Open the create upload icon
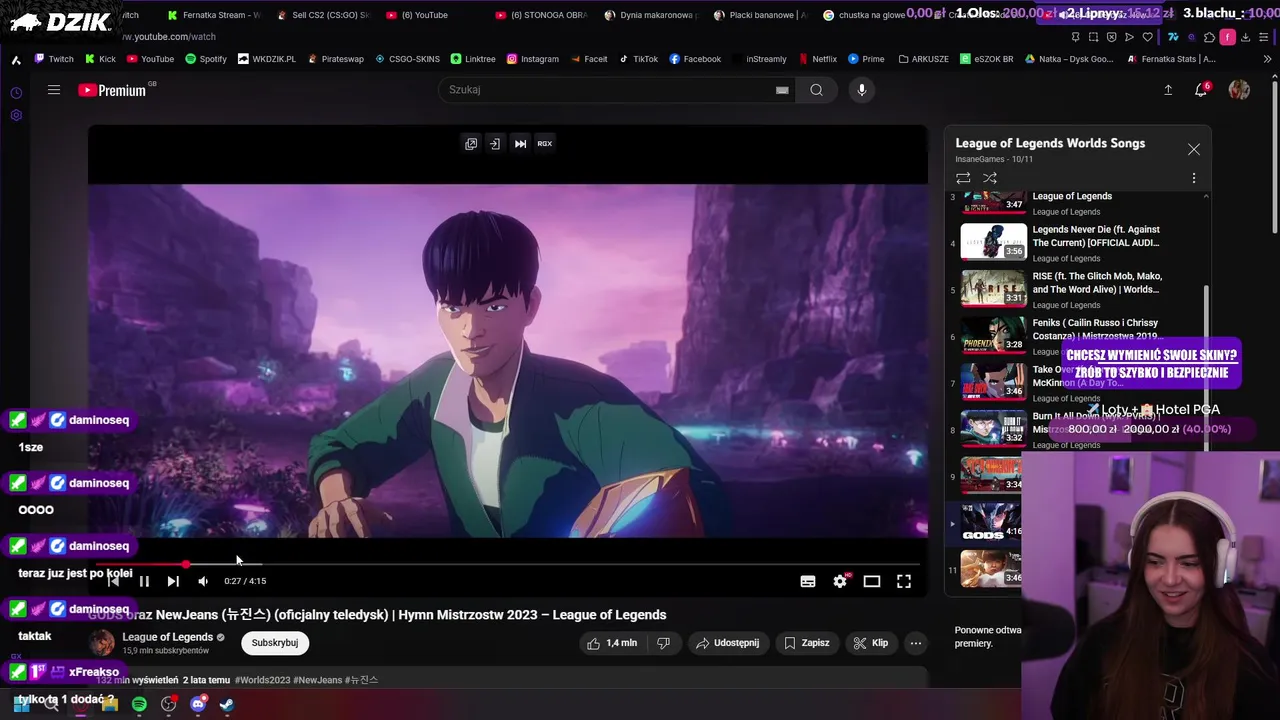The width and height of the screenshot is (1280, 720). 1167,90
